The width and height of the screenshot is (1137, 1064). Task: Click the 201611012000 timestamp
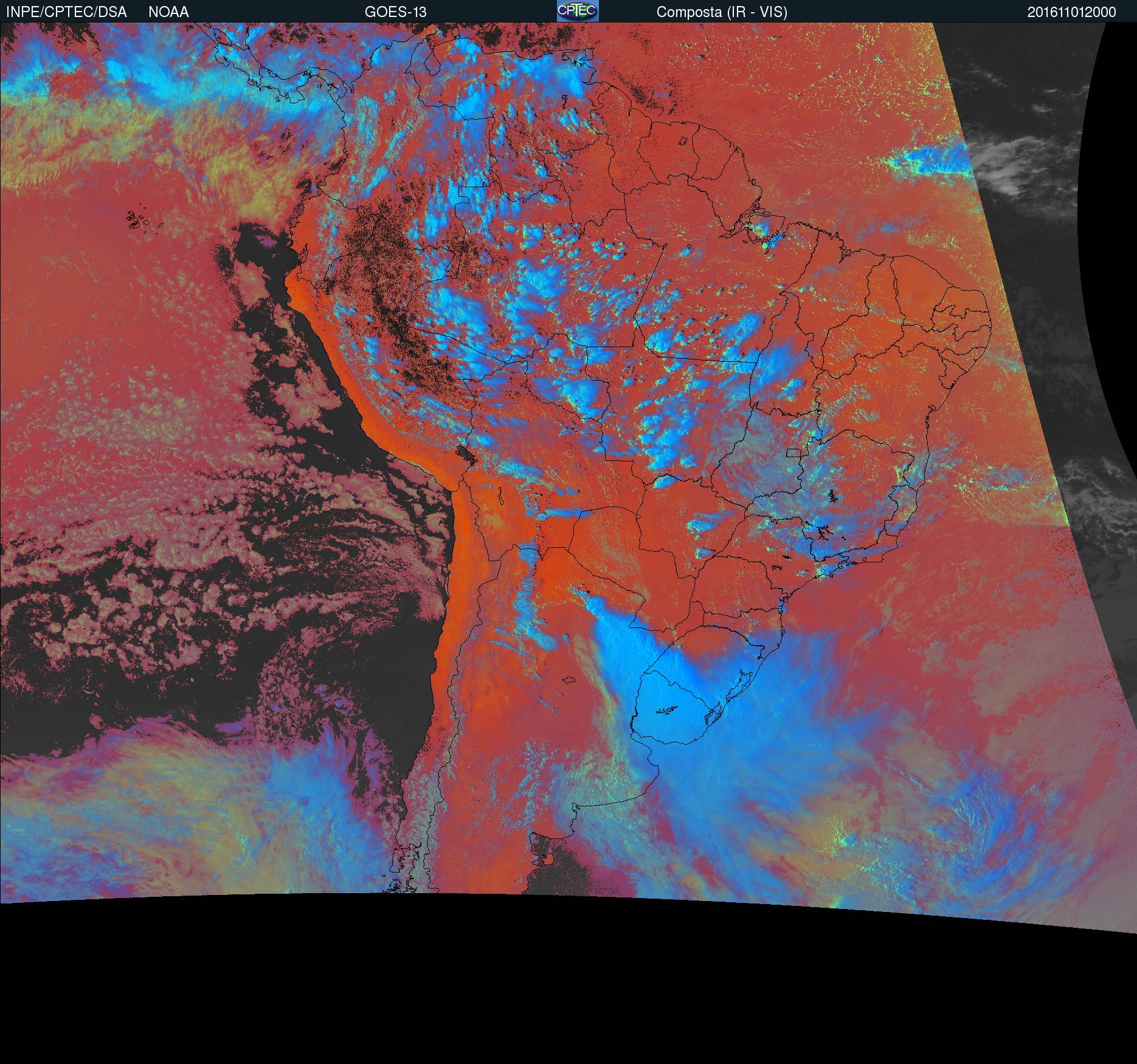point(1072,12)
